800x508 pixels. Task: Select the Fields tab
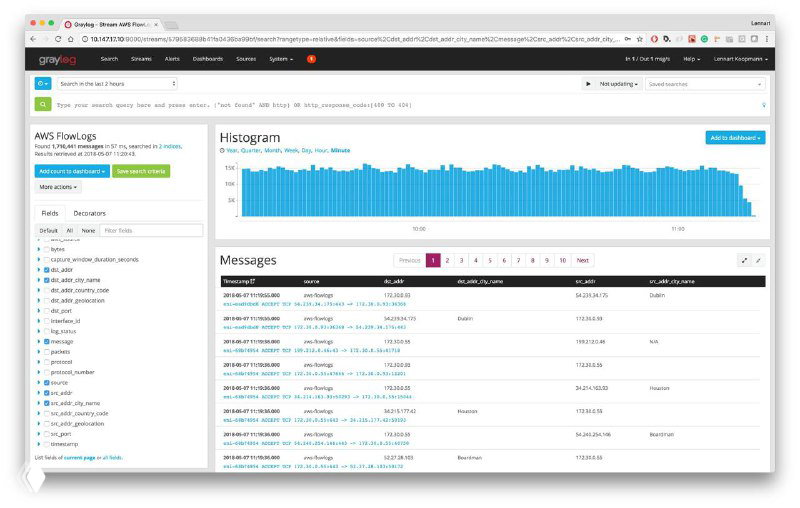(49, 213)
